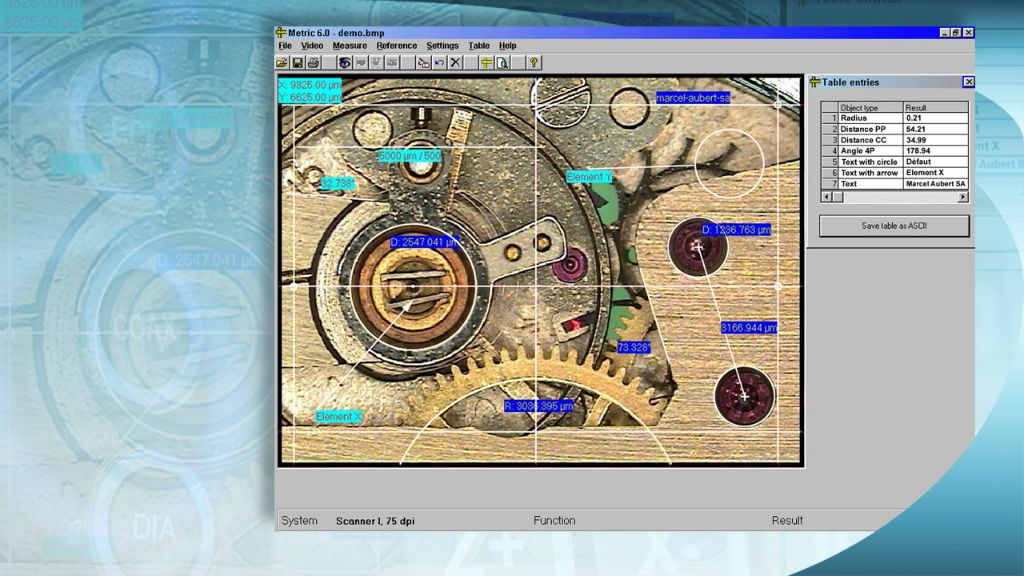This screenshot has height=576, width=1024.
Task: Click the eye view icon in toolbar
Action: coord(344,62)
